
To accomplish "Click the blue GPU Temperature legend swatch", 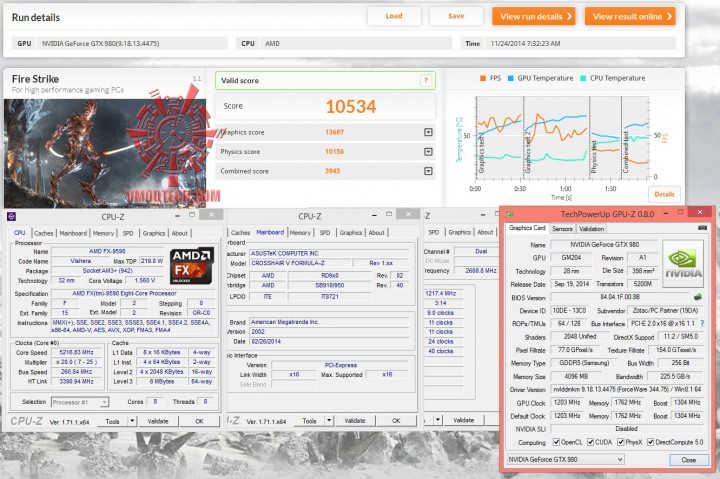I will tap(510, 78).
